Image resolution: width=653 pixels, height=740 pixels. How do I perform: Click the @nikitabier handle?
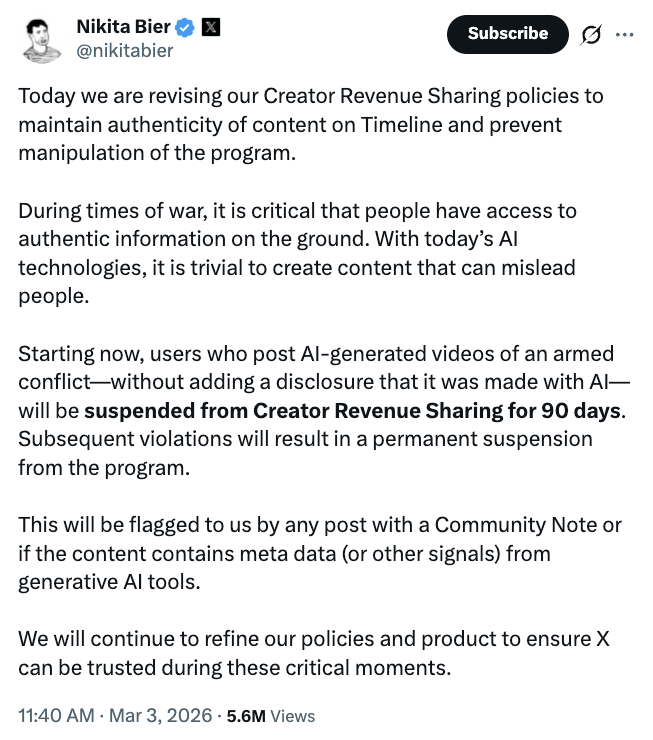(125, 50)
